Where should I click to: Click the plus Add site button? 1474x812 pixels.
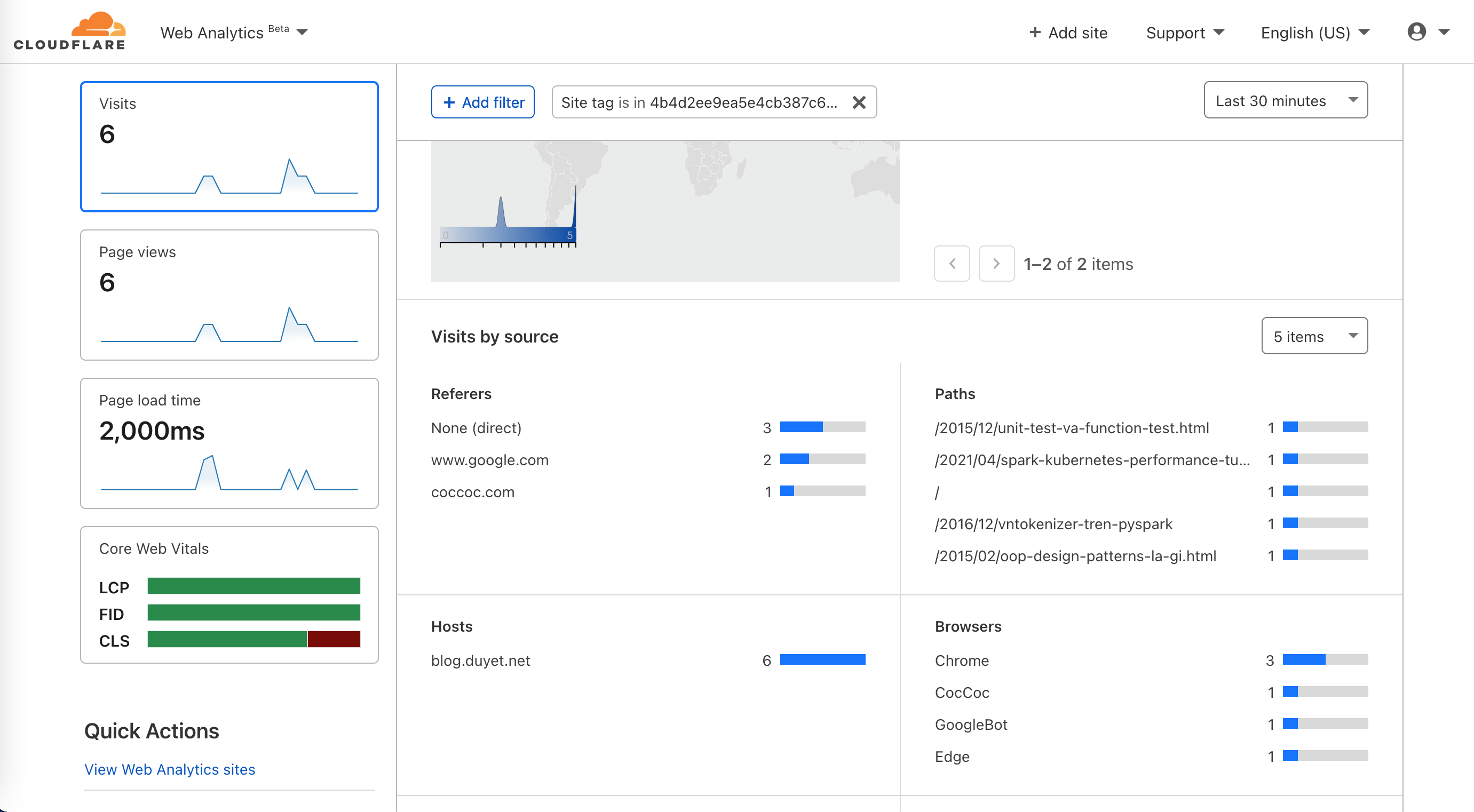pos(1068,33)
